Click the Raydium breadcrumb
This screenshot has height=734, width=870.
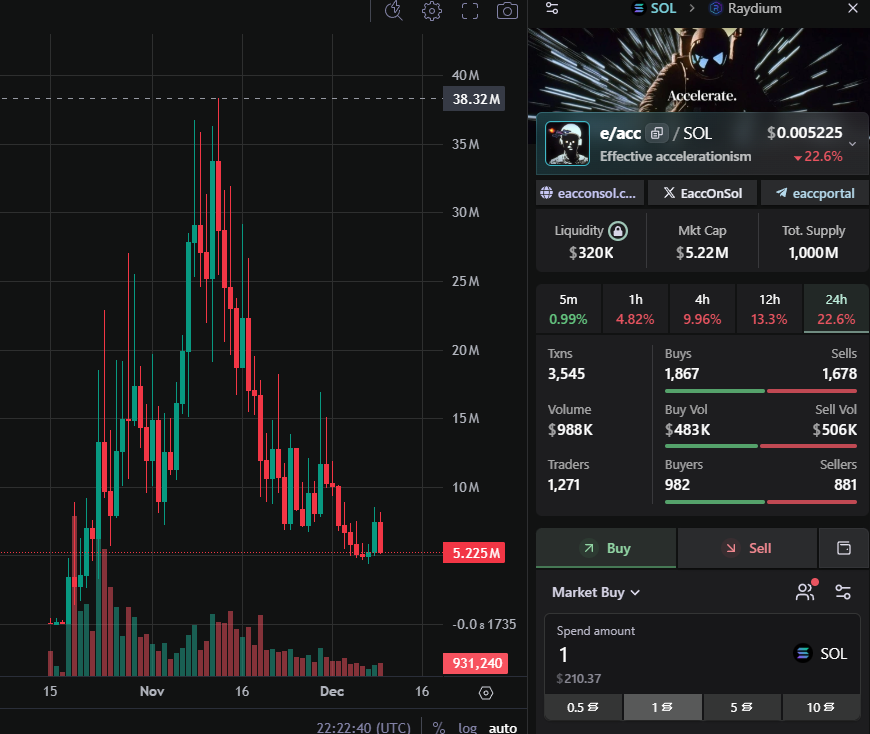coord(746,8)
